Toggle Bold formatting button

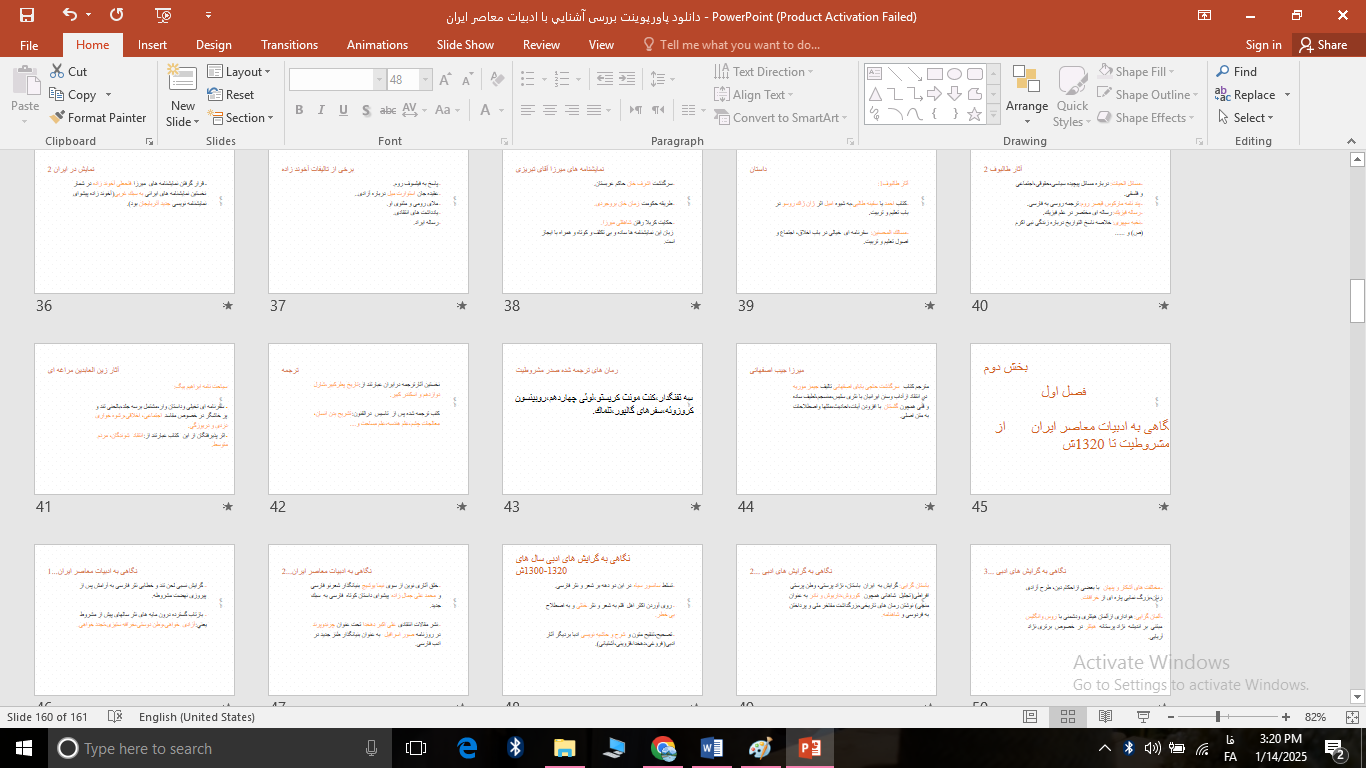coord(299,110)
